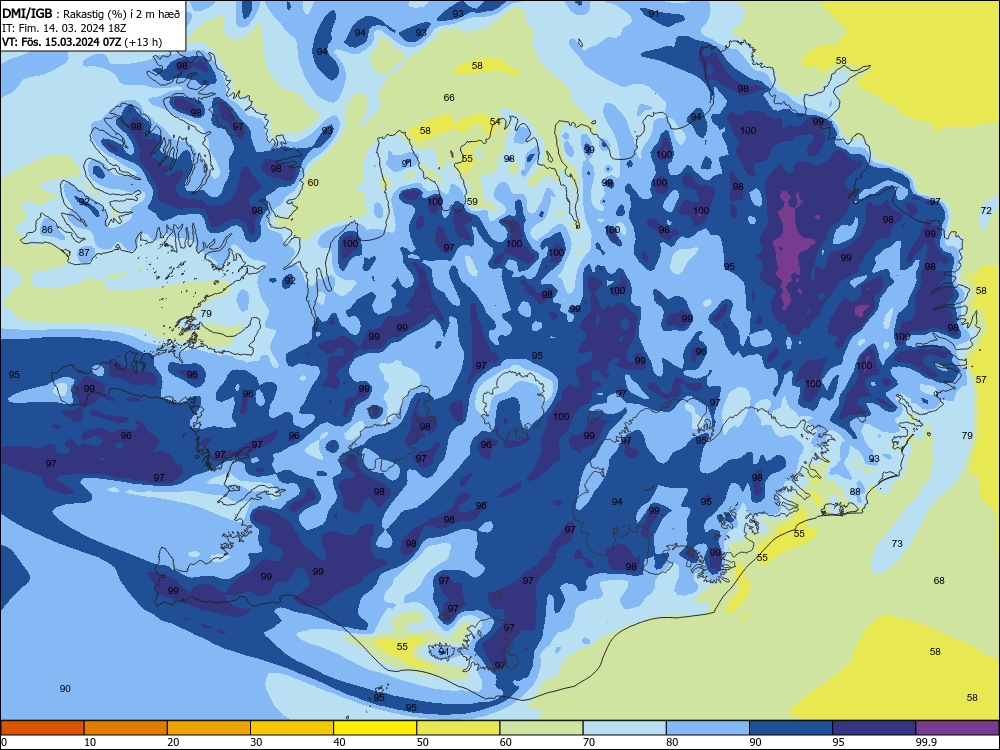The image size is (1000, 750).
Task: Click the purple 99.9+ humidity patch on the map
Action: (792, 246)
